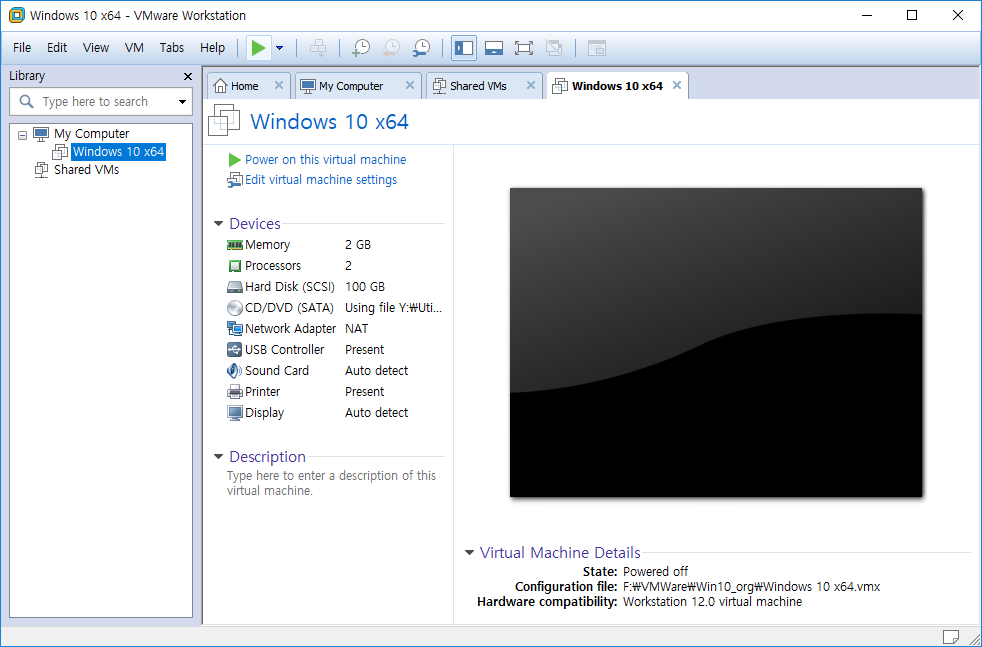
Task: Click Power on this virtual machine link
Action: pos(325,160)
